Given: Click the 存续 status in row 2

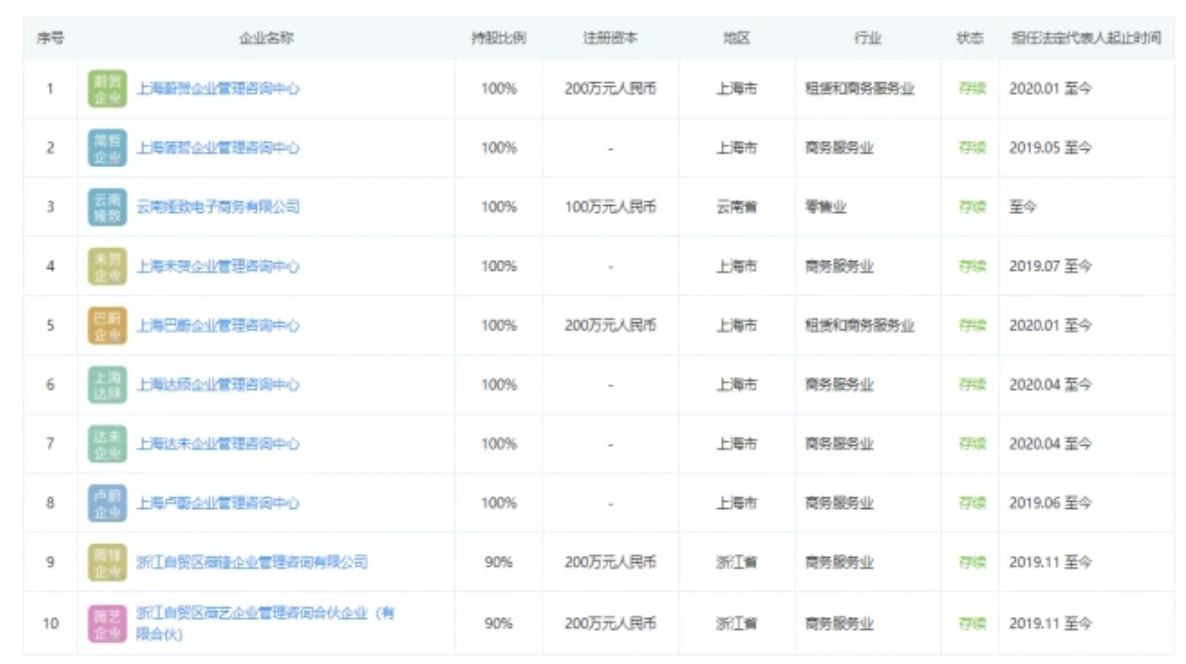Looking at the screenshot, I should tap(972, 147).
